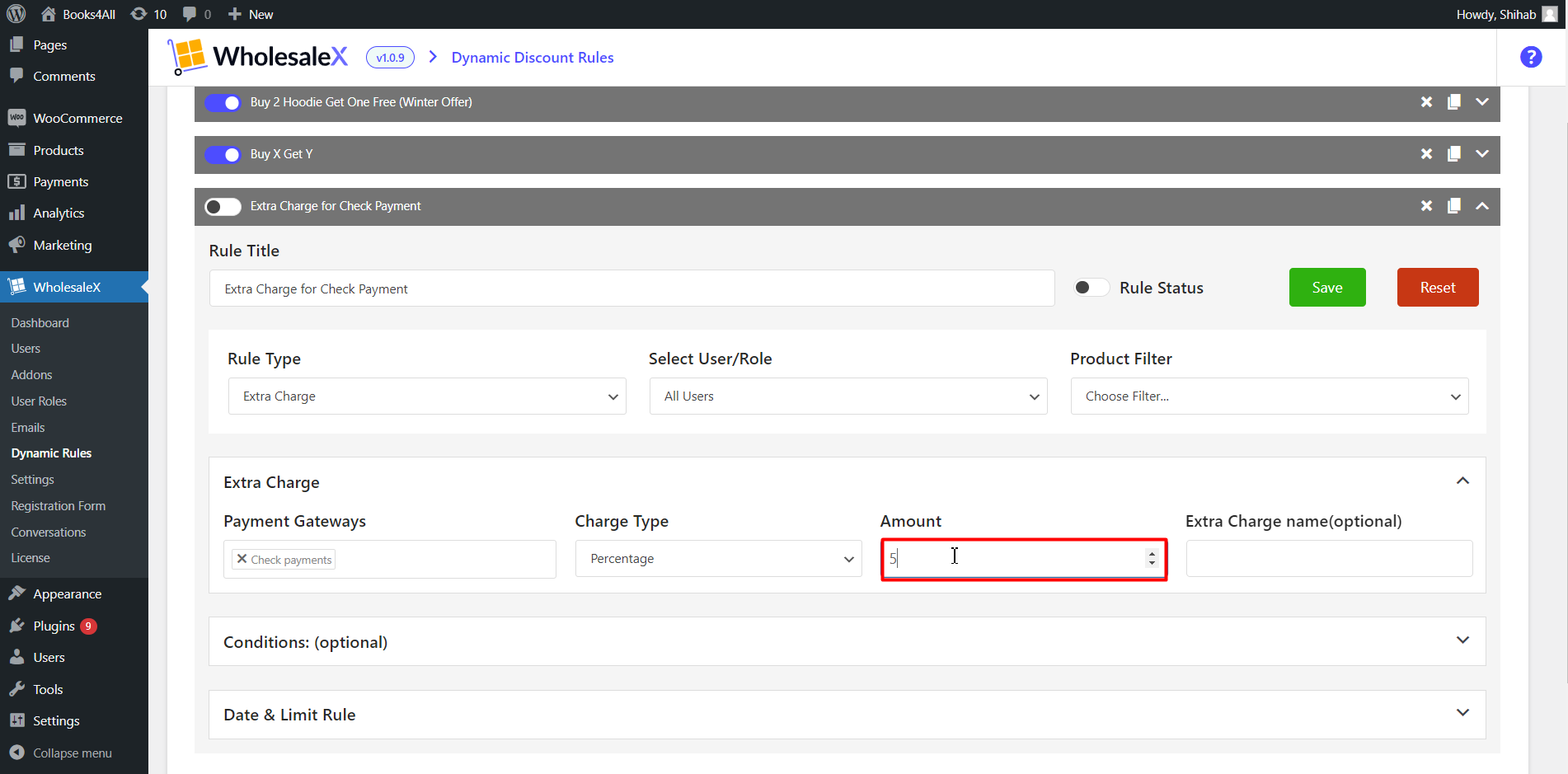
Task: Collapse the Extra Charge section
Action: [1462, 481]
